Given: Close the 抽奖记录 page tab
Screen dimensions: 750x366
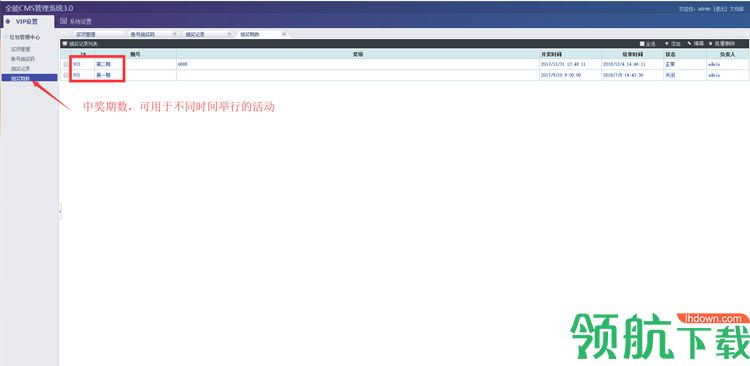Looking at the screenshot, I should point(229,34).
